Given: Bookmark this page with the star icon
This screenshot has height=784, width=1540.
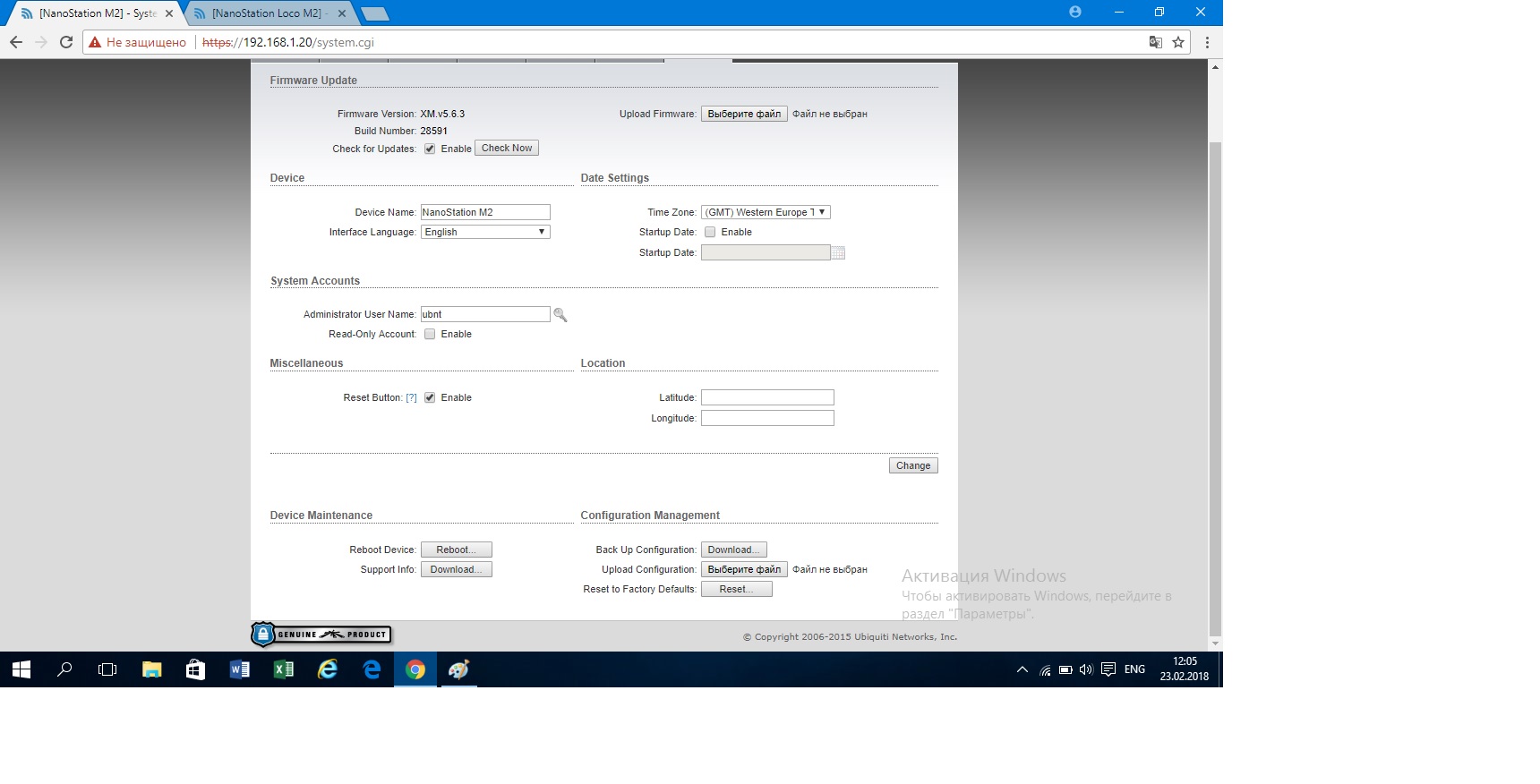Looking at the screenshot, I should (1178, 42).
